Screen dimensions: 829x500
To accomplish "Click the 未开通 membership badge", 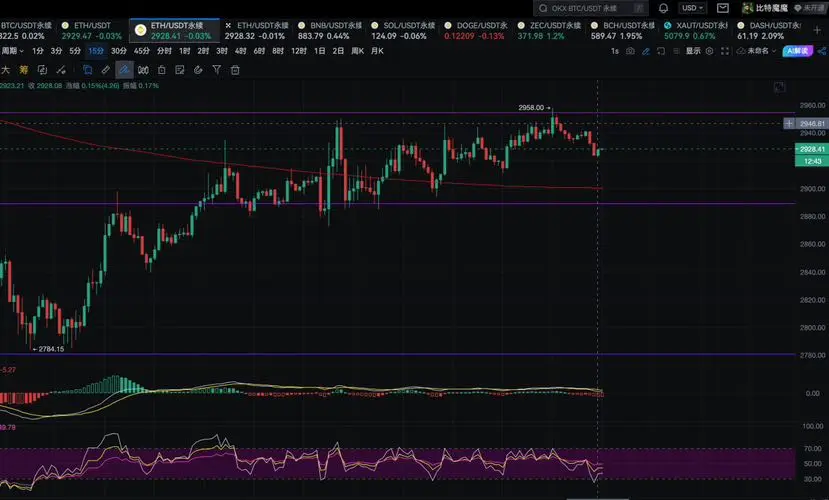I will [x=809, y=8].
